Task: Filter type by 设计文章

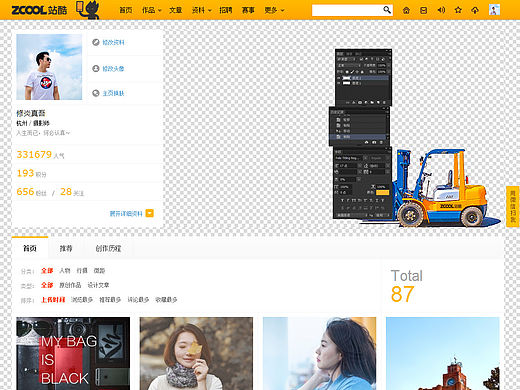Action: click(x=98, y=285)
